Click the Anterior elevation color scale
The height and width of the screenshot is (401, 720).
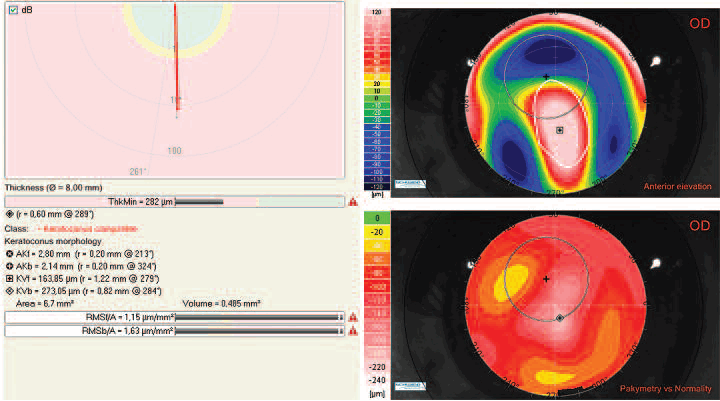pyautogui.click(x=377, y=99)
